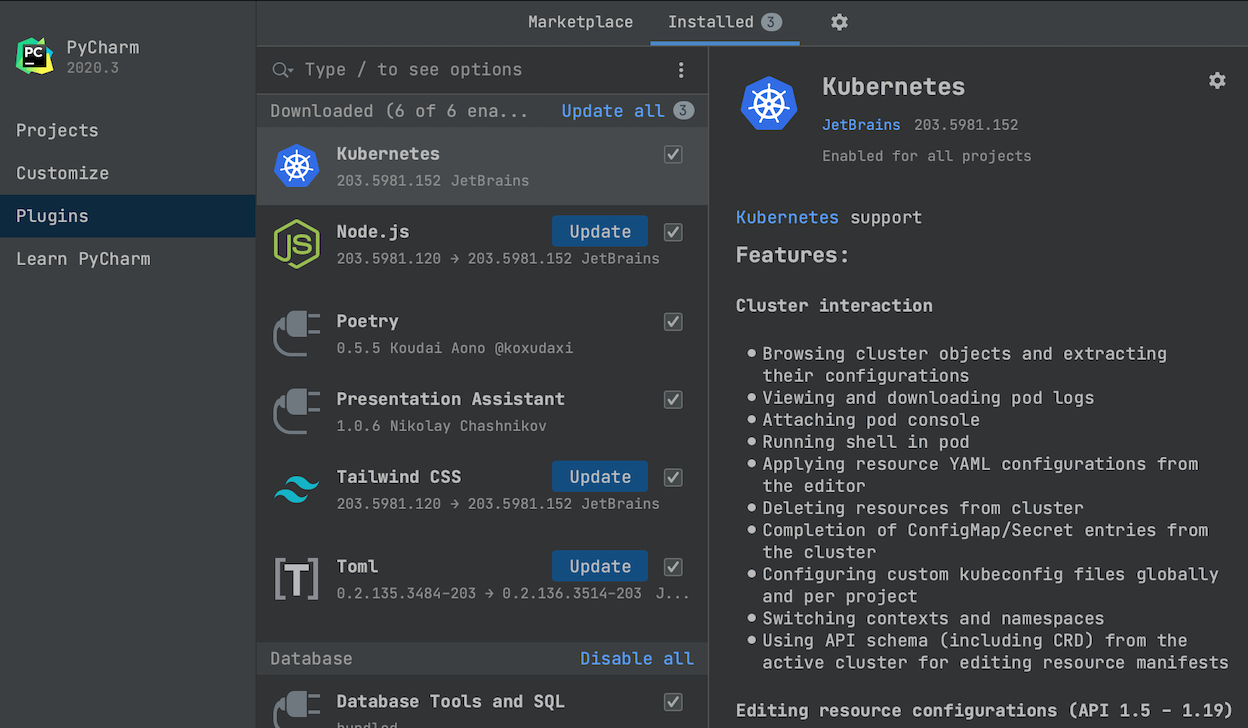This screenshot has height=728, width=1248.
Task: Click the Kubernetes plugin title heading
Action: 893,87
